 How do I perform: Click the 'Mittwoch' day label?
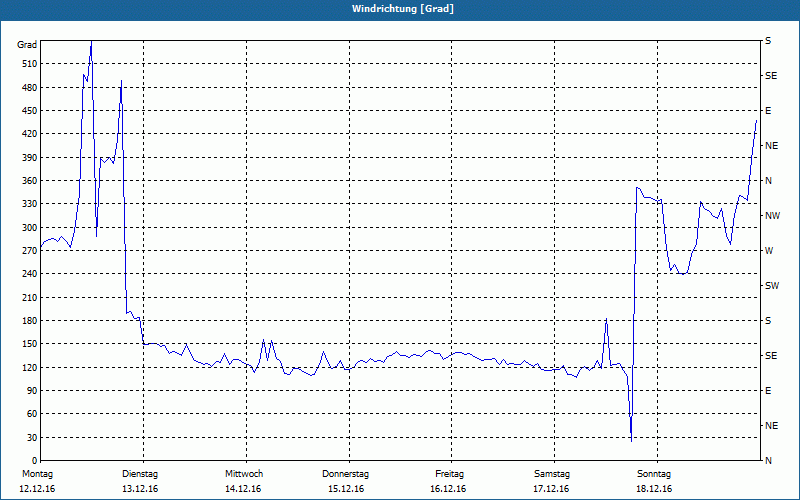(244, 474)
